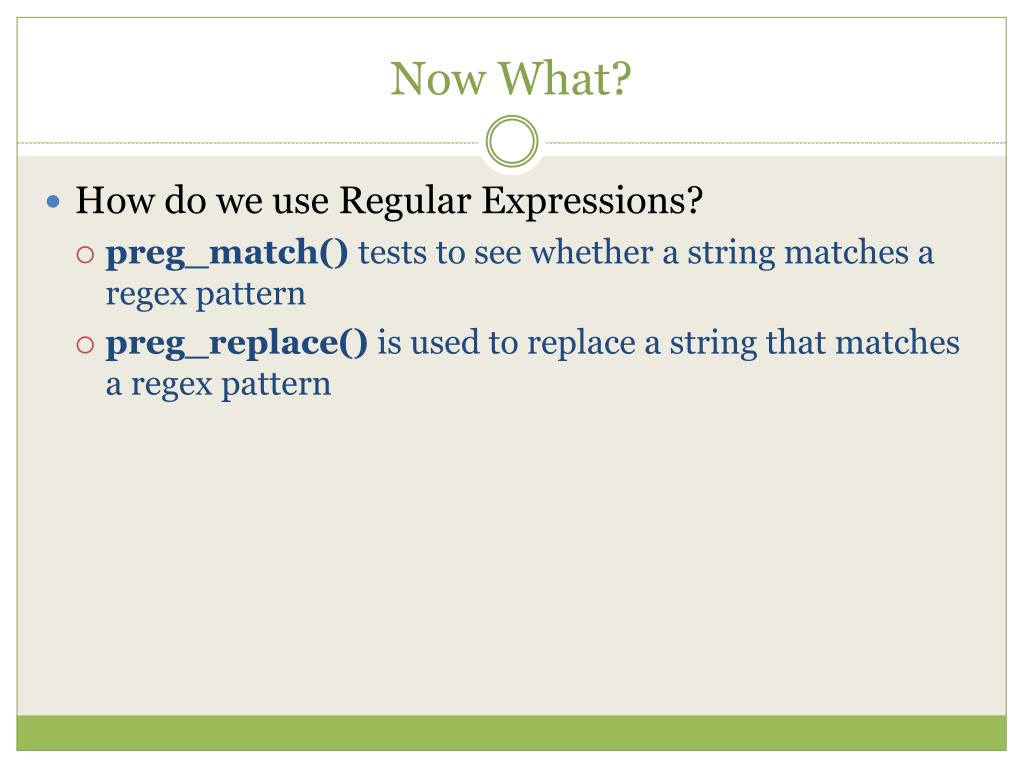Click the blue bullet before 'How do we use'
Screen dimensions: 1024x768
tap(54, 201)
